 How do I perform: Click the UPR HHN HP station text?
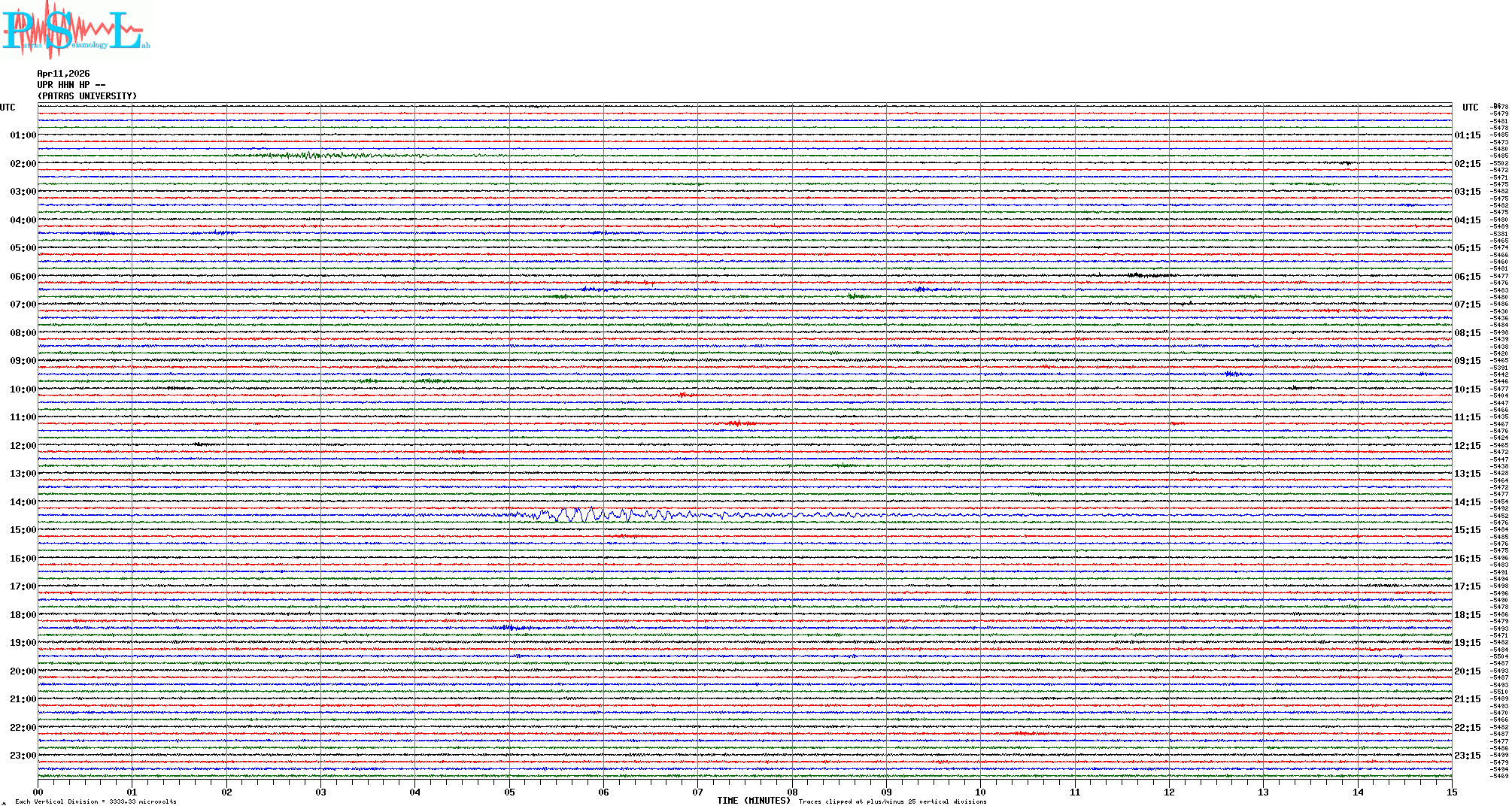pyautogui.click(x=71, y=85)
